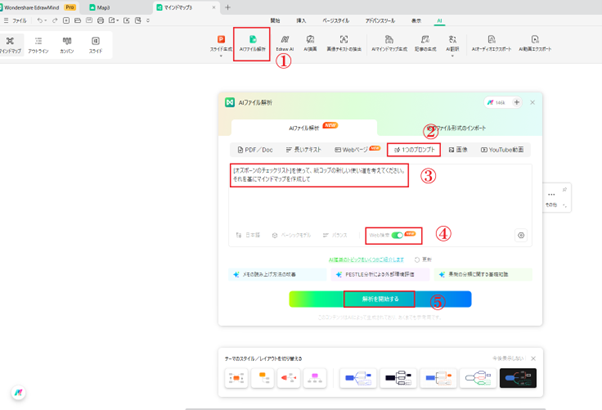Click the AIファイル解析 ribbon icon
Viewport: 602px width, 410px height.
click(252, 43)
